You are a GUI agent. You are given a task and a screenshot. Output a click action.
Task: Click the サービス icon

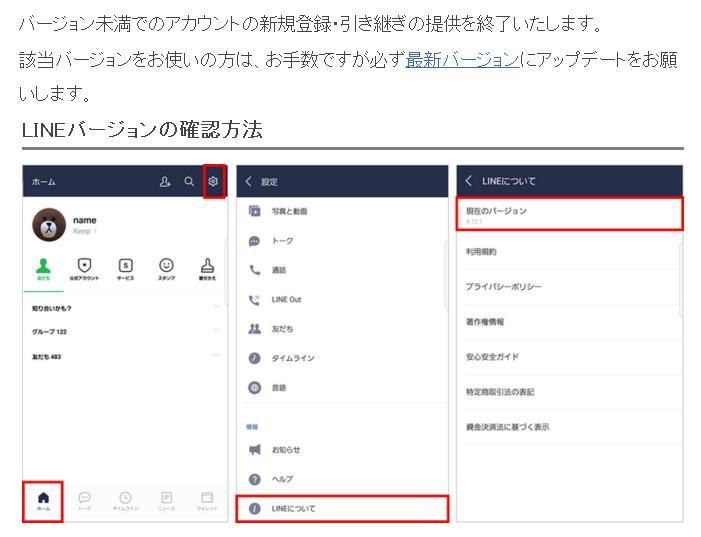pyautogui.click(x=125, y=267)
